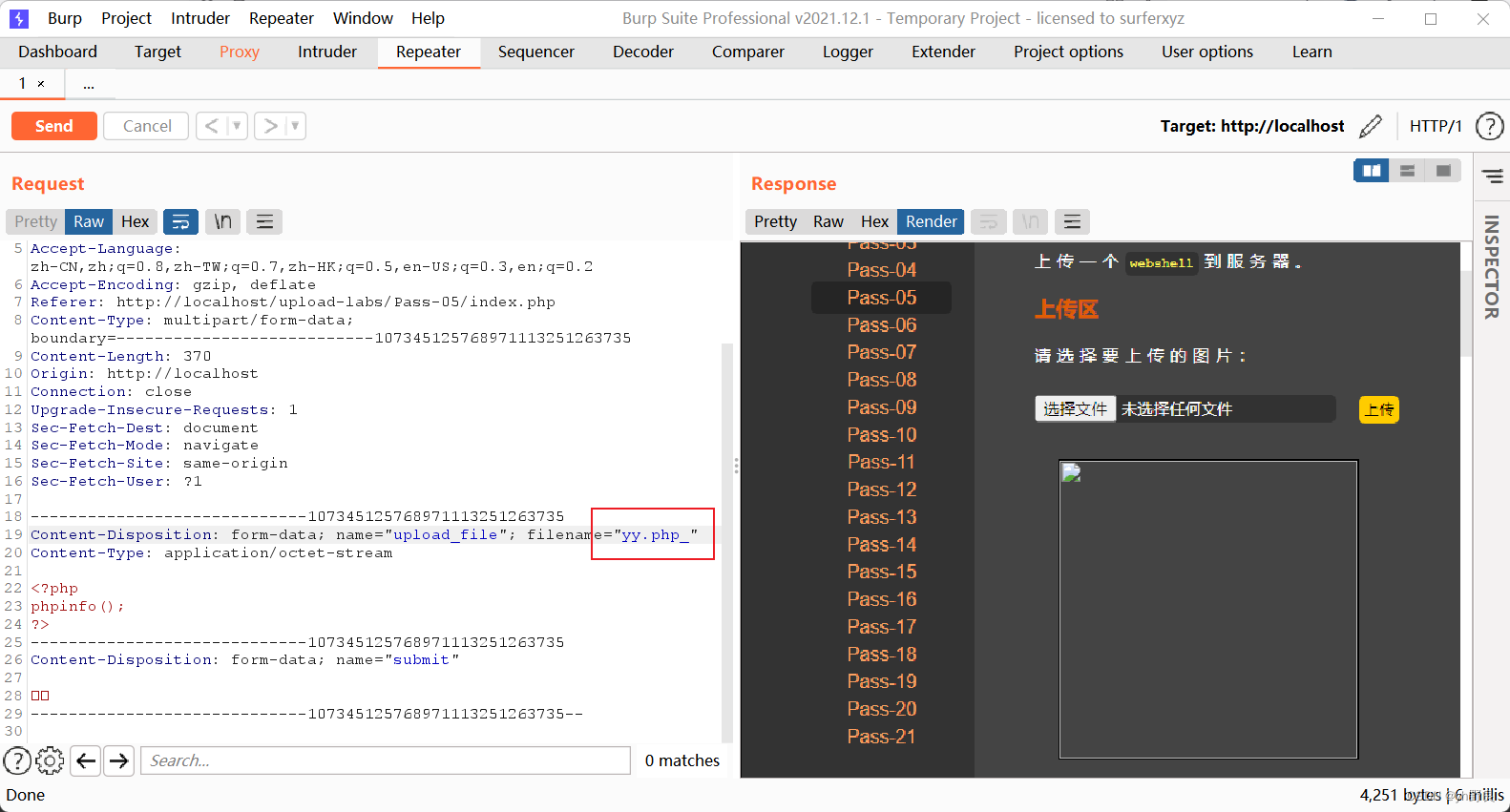This screenshot has width=1510, height=812.
Task: Switch protocol via HTTP/1 label
Action: point(1436,126)
